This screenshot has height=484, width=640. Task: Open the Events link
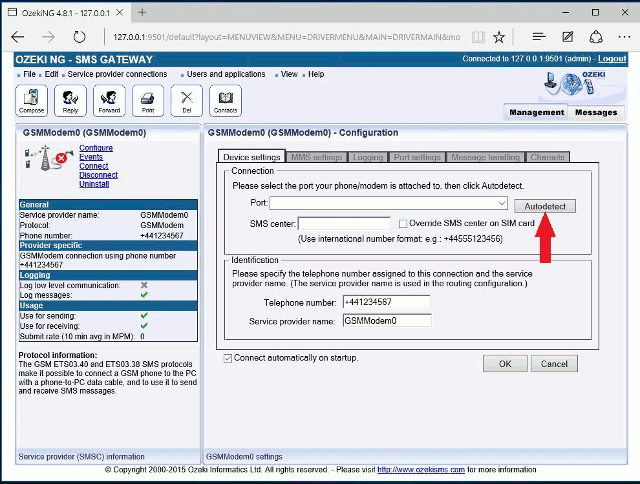point(91,157)
